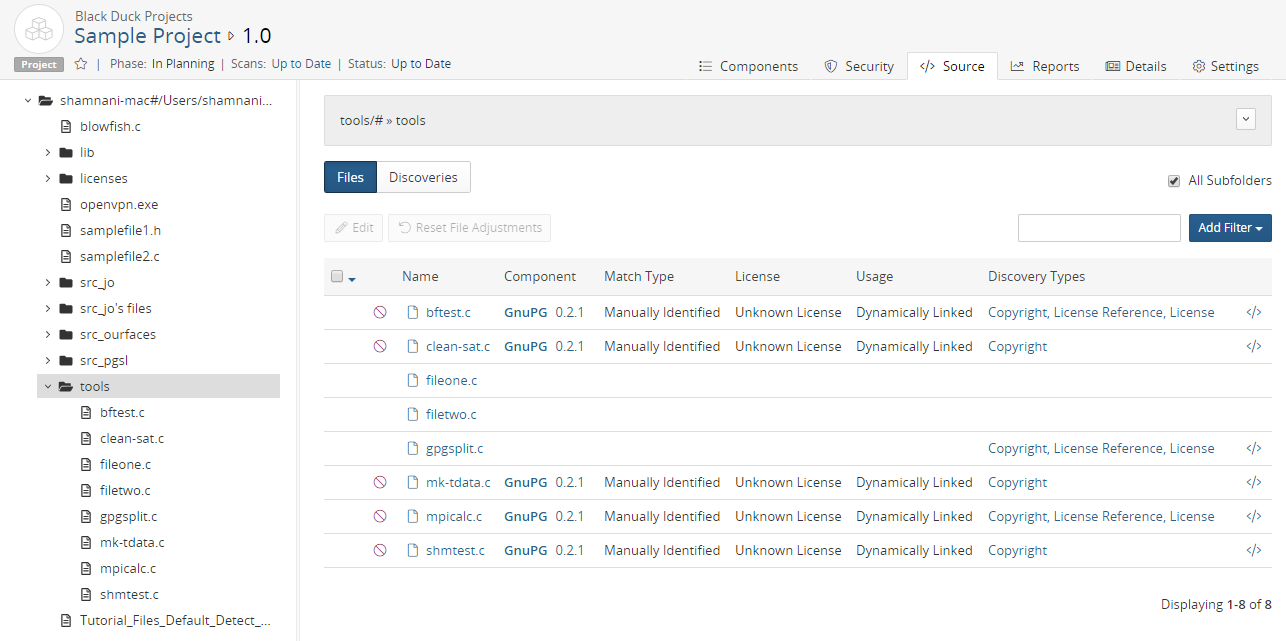Open the bulk selection dropdown arrow in header
This screenshot has height=641, width=1286.
pos(352,278)
